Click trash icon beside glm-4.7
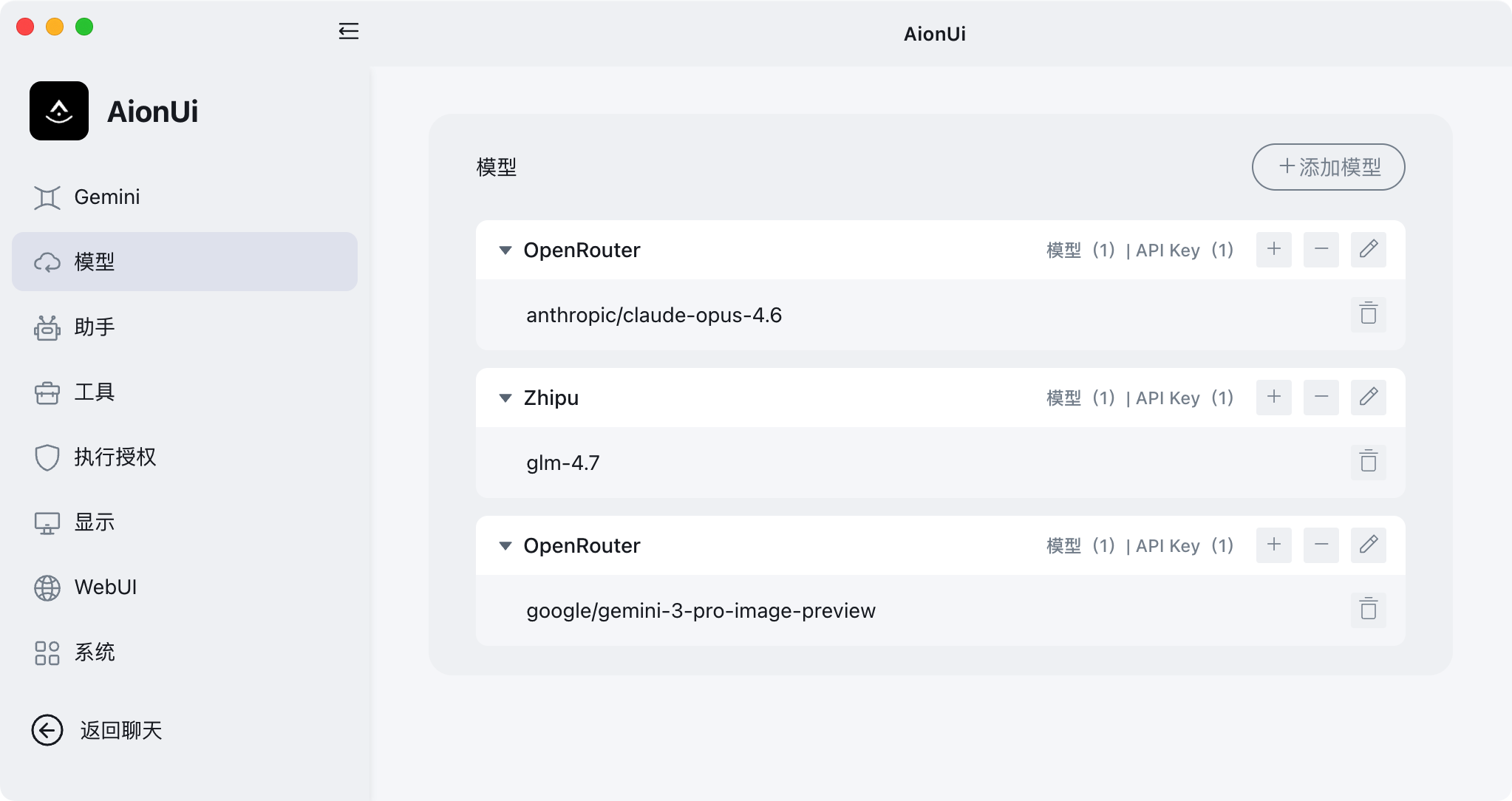 (x=1368, y=462)
